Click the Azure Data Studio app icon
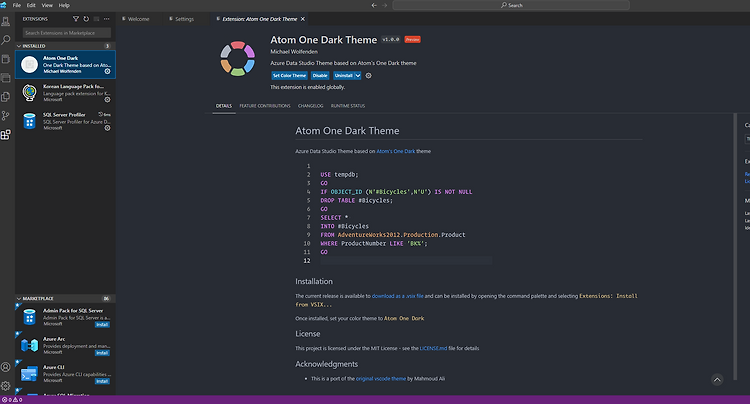Viewport: 750px width, 404px height. pos(4,5)
